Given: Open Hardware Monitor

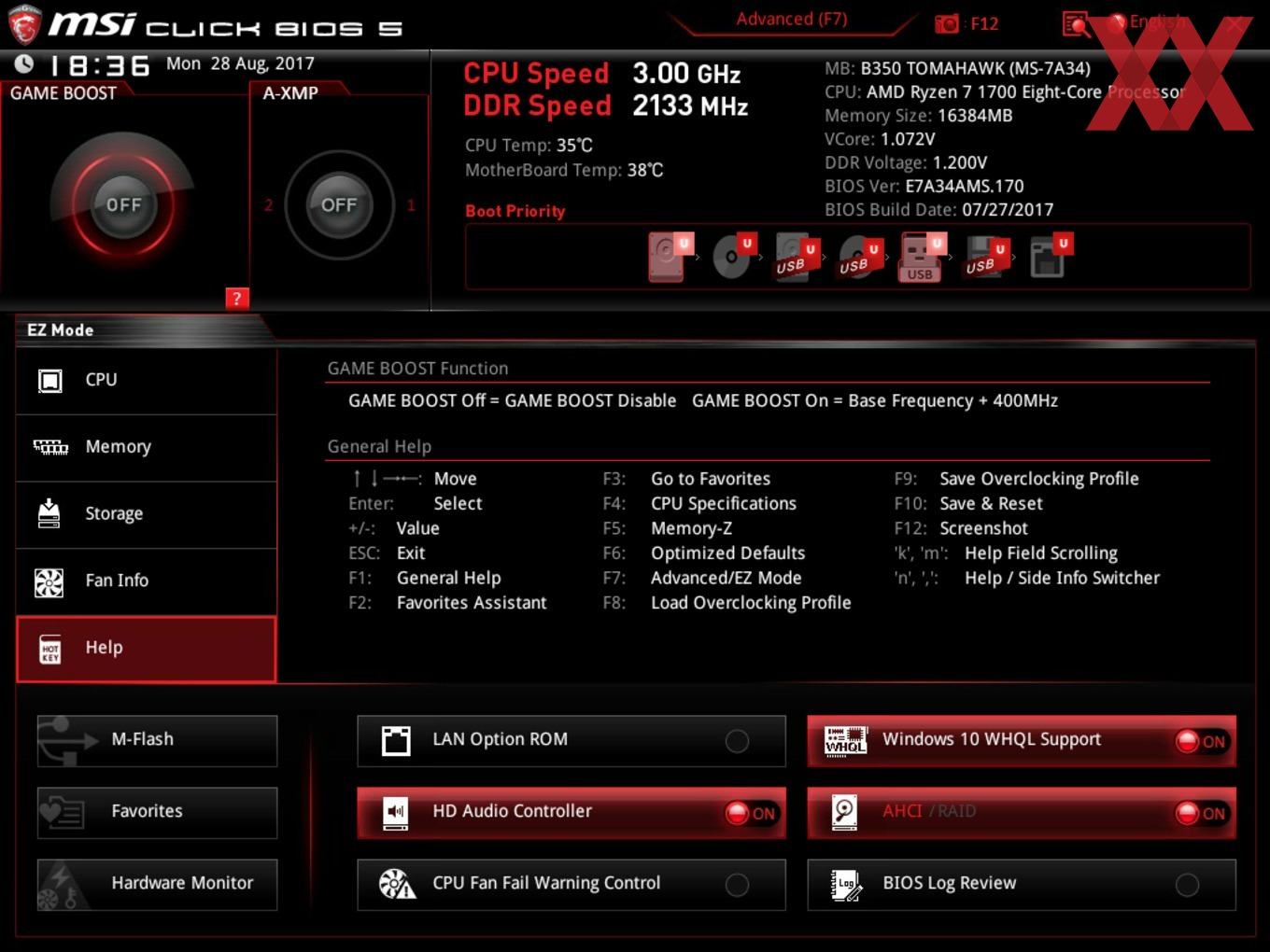Looking at the screenshot, I should (157, 884).
